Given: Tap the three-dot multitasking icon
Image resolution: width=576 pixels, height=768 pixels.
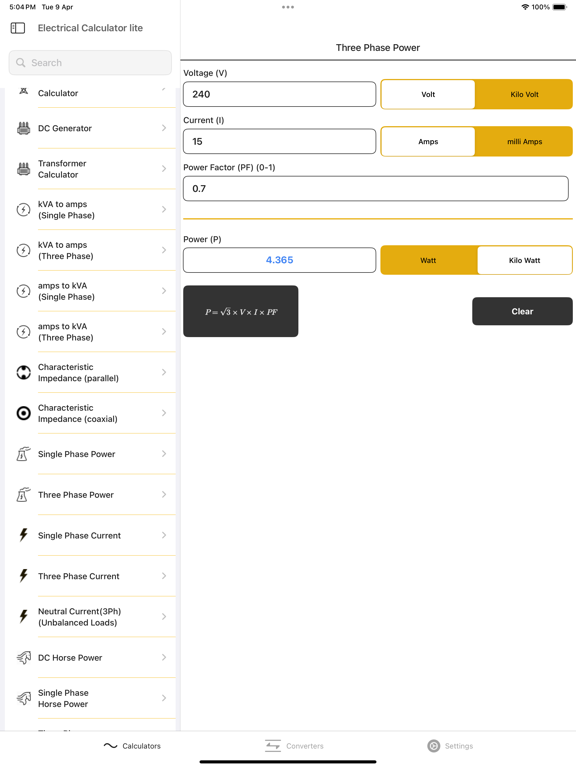Looking at the screenshot, I should [288, 7].
